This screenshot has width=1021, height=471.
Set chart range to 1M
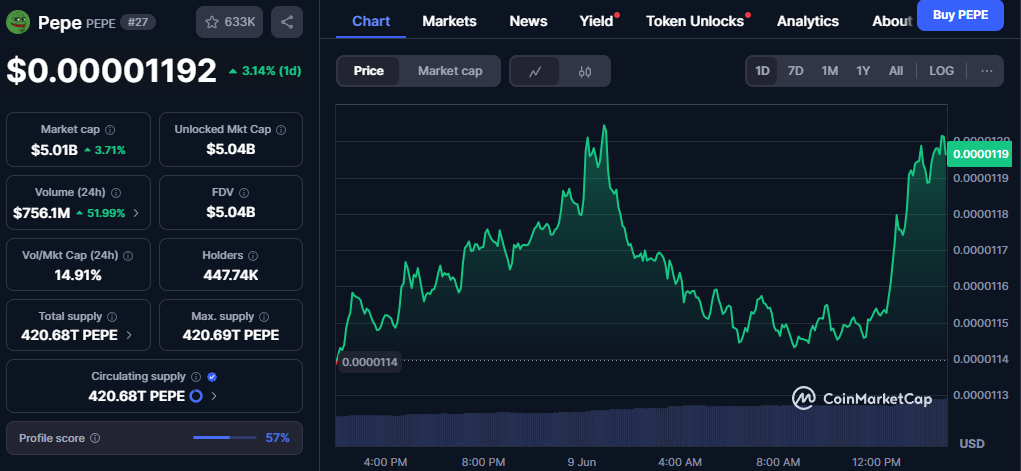coord(830,71)
